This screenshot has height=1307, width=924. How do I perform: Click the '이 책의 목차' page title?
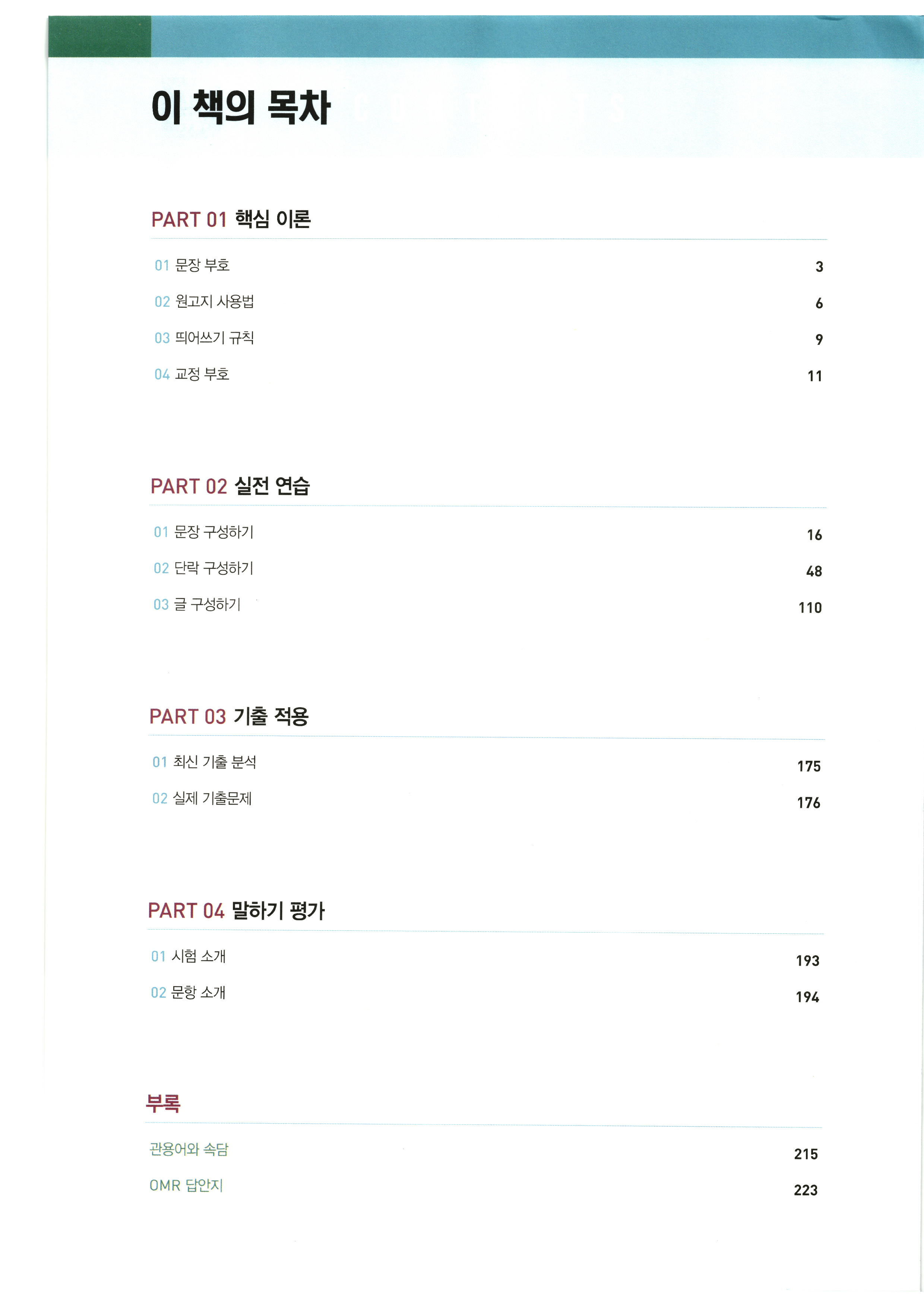pyautogui.click(x=241, y=107)
